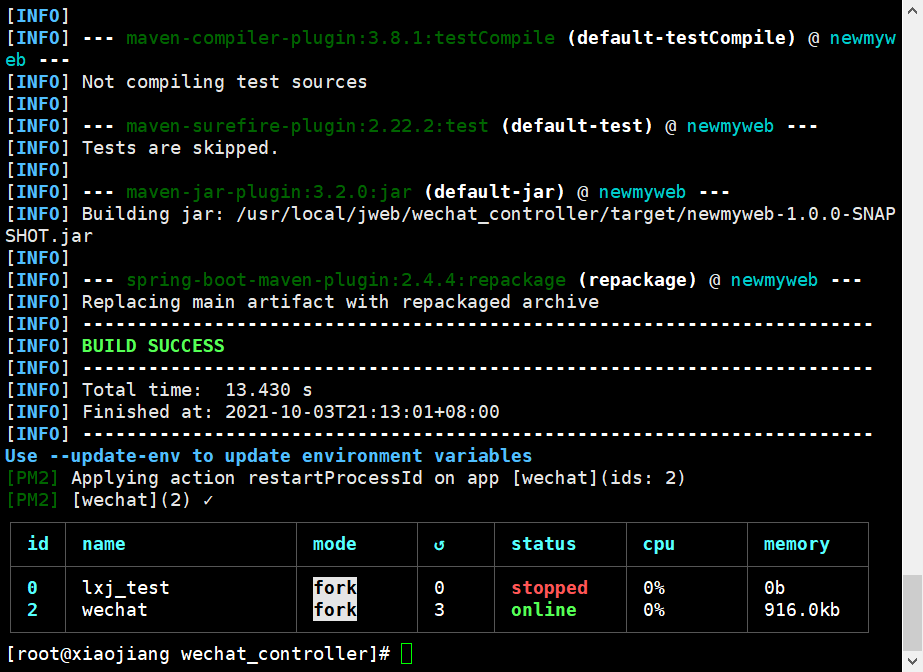The height and width of the screenshot is (672, 923).
Task: Click the spring-boot-maven-plugin:2.4.4:repackage text
Action: [346, 280]
